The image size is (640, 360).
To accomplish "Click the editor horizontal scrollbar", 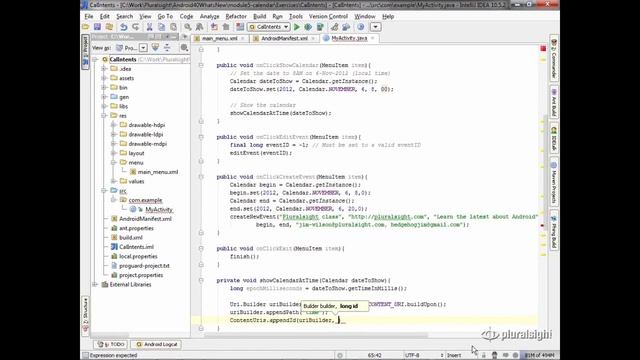I will coord(316,336).
